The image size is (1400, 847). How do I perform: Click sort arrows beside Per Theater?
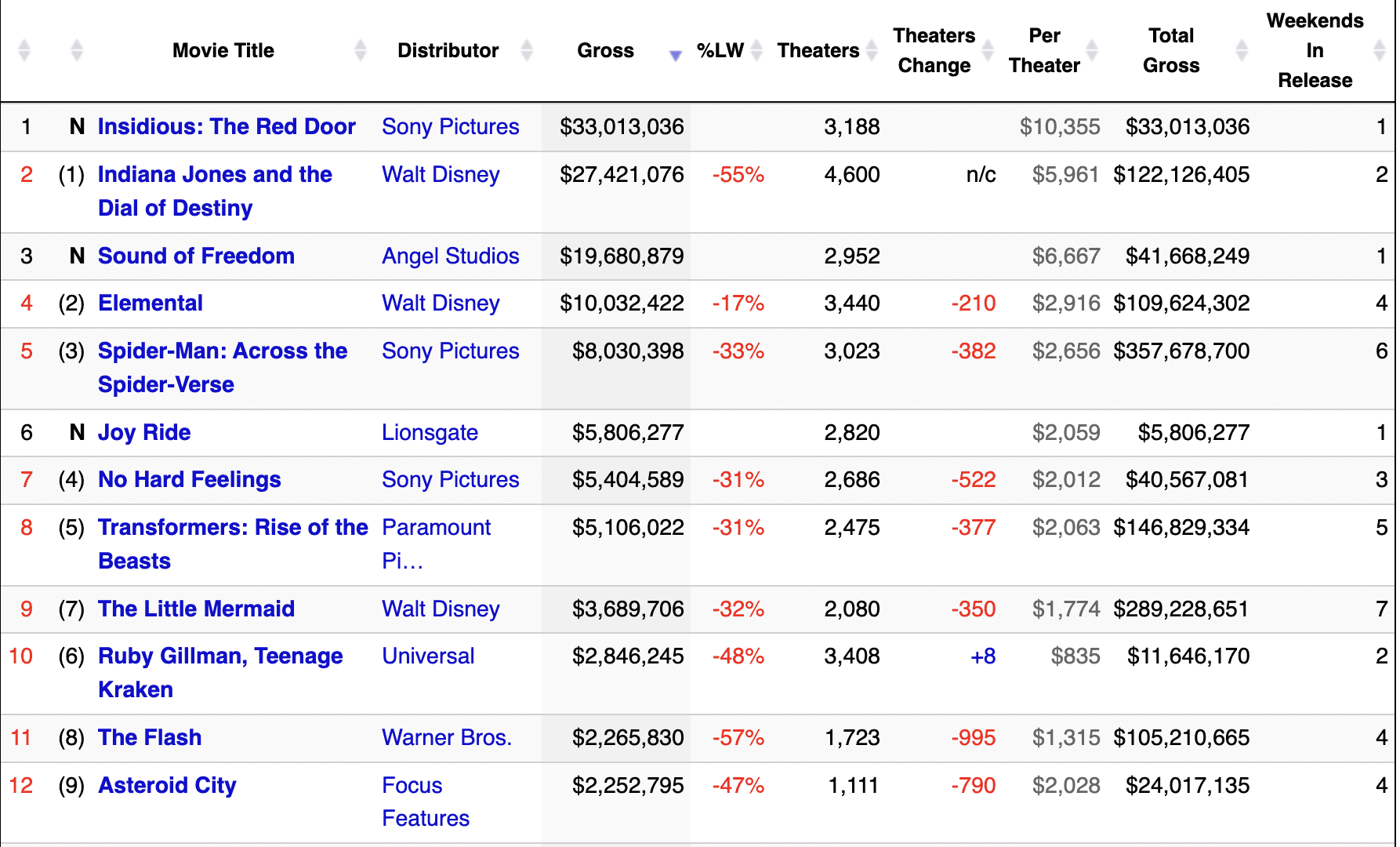pyautogui.click(x=1092, y=50)
